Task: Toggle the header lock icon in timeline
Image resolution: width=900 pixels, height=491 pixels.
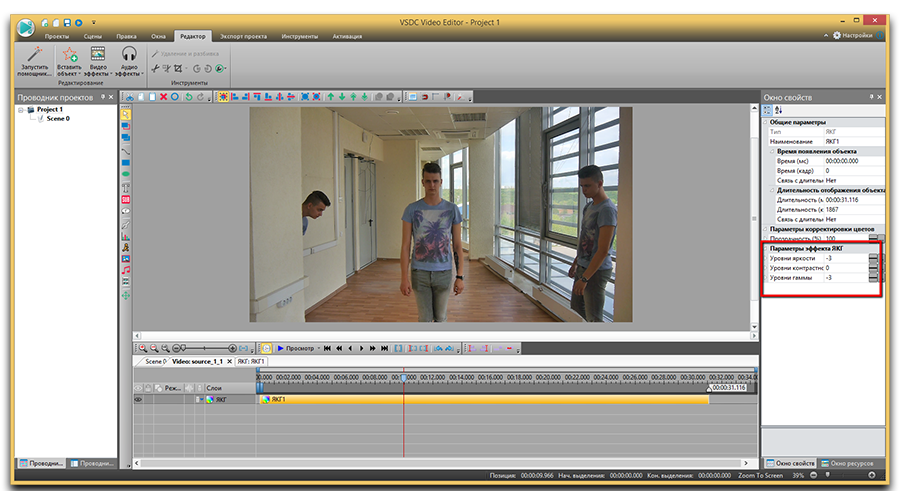Action: click(149, 388)
